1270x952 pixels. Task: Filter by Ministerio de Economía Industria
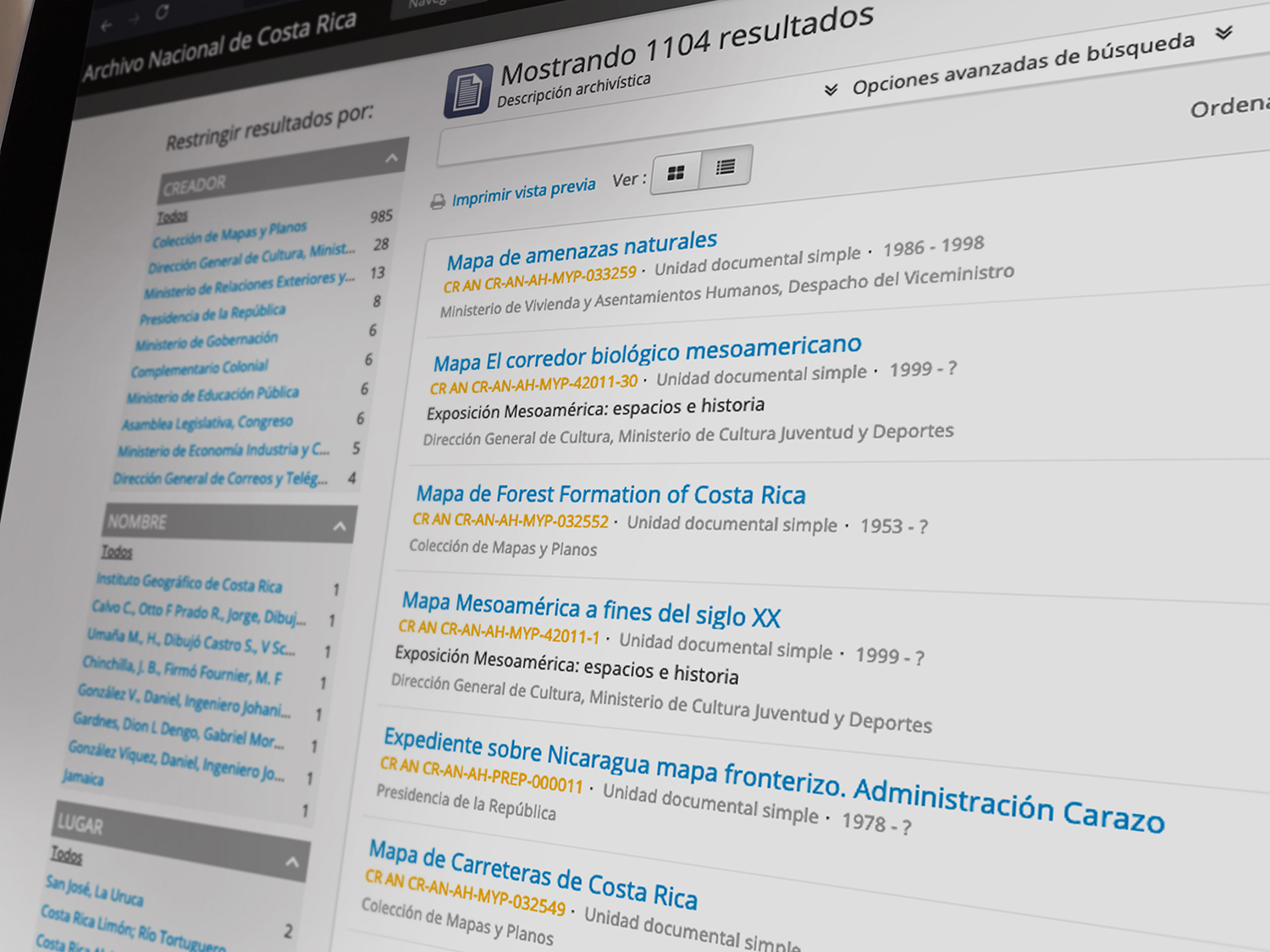pos(224,450)
